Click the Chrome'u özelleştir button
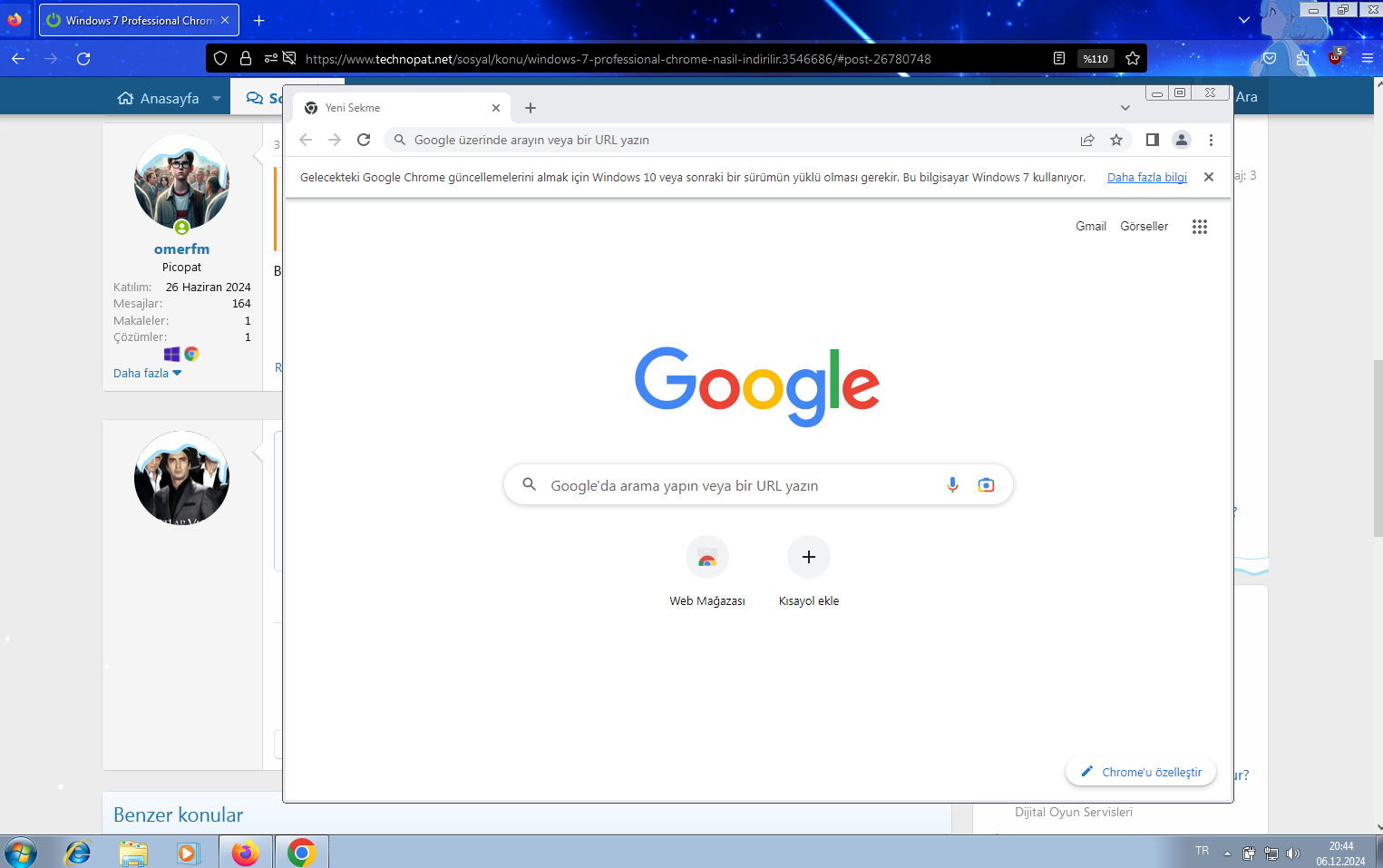Image resolution: width=1383 pixels, height=868 pixels. point(1141,772)
